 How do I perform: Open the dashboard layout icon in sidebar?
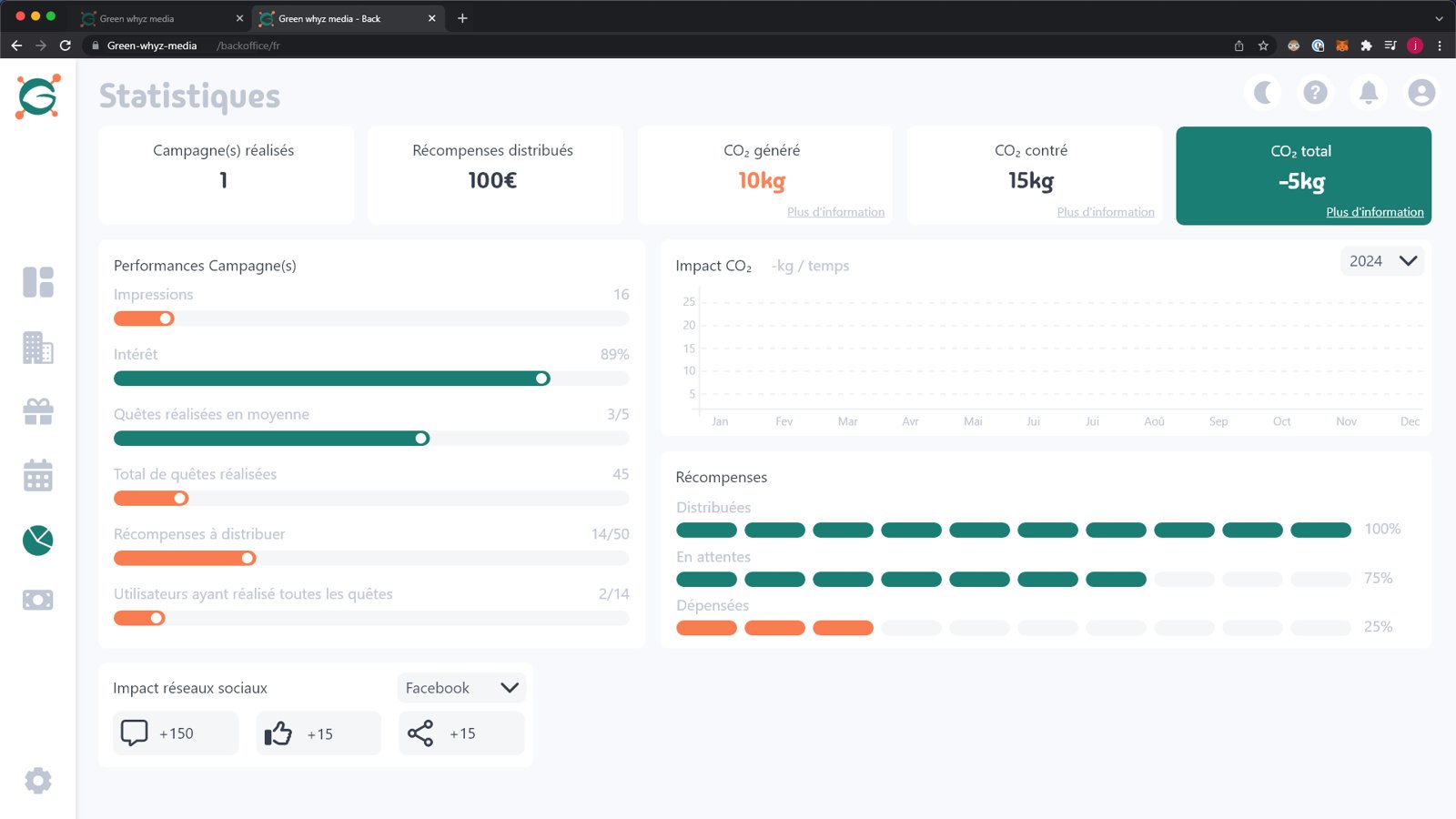pyautogui.click(x=38, y=282)
